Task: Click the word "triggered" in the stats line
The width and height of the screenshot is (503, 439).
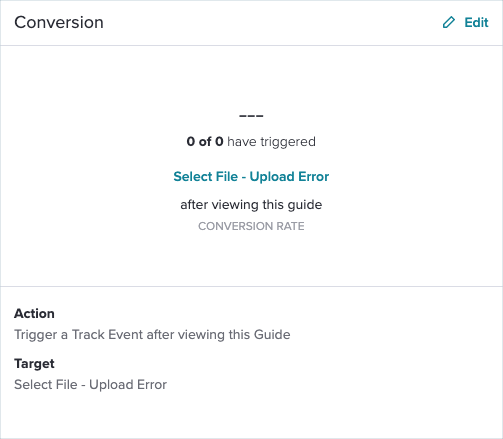Action: tap(288, 142)
